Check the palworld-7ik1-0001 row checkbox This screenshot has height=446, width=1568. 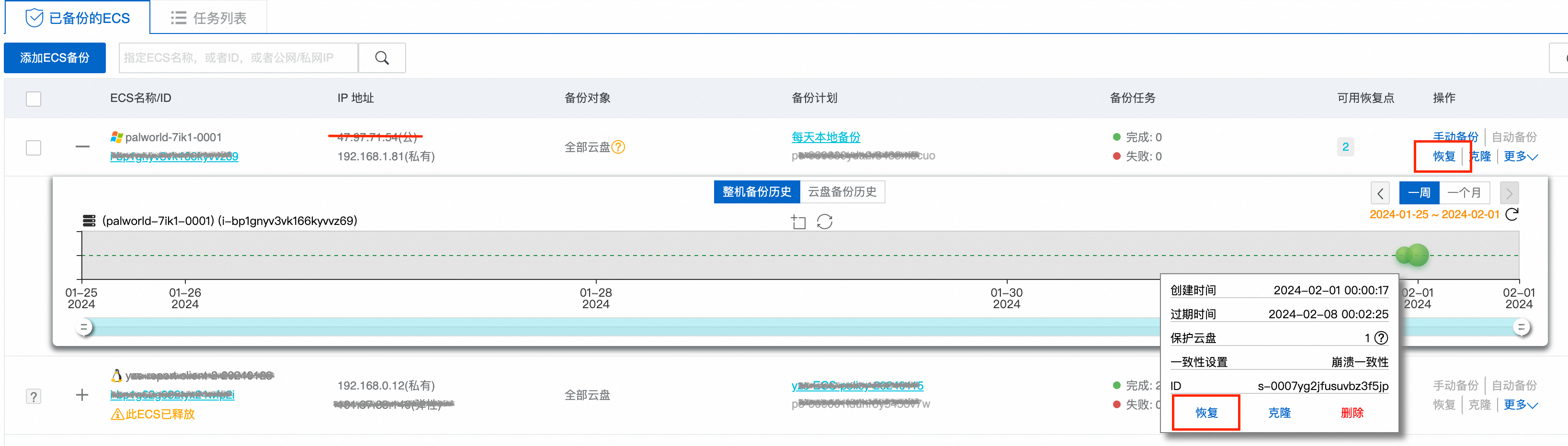34,147
